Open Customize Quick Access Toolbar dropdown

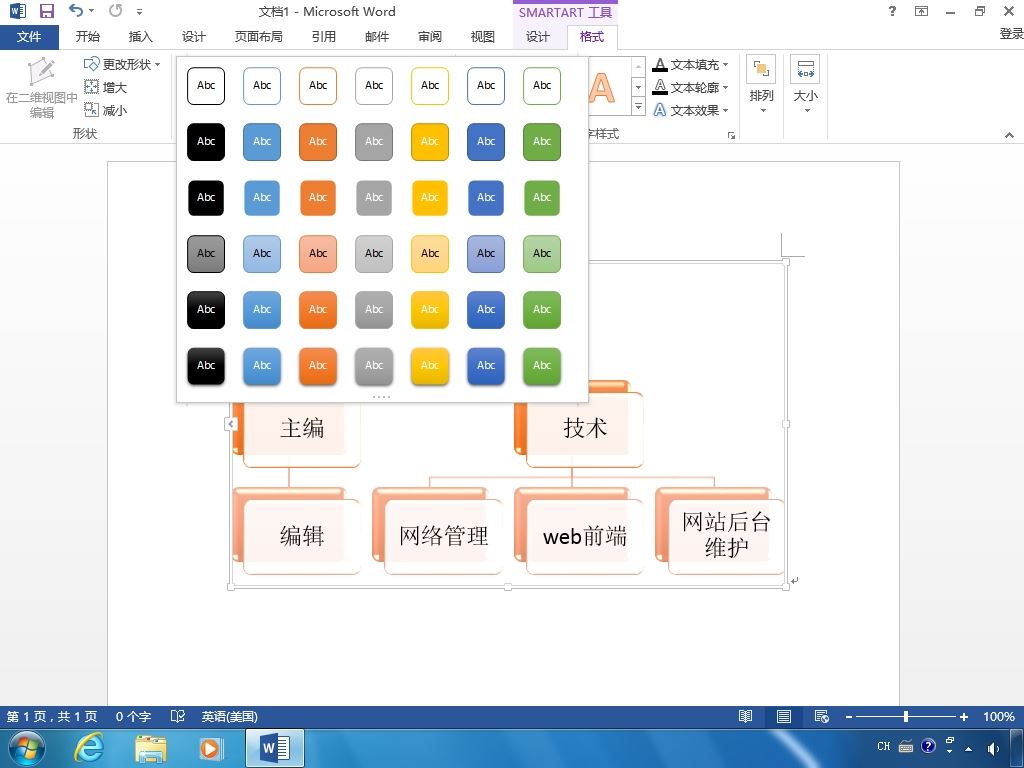pos(139,12)
